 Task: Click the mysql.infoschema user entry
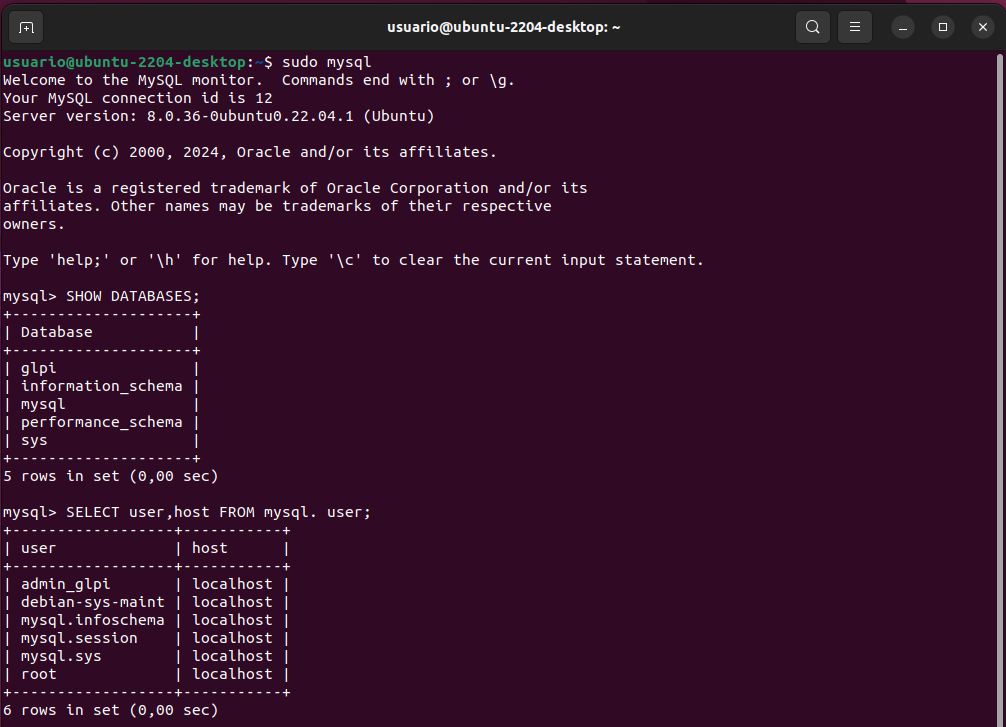point(92,620)
